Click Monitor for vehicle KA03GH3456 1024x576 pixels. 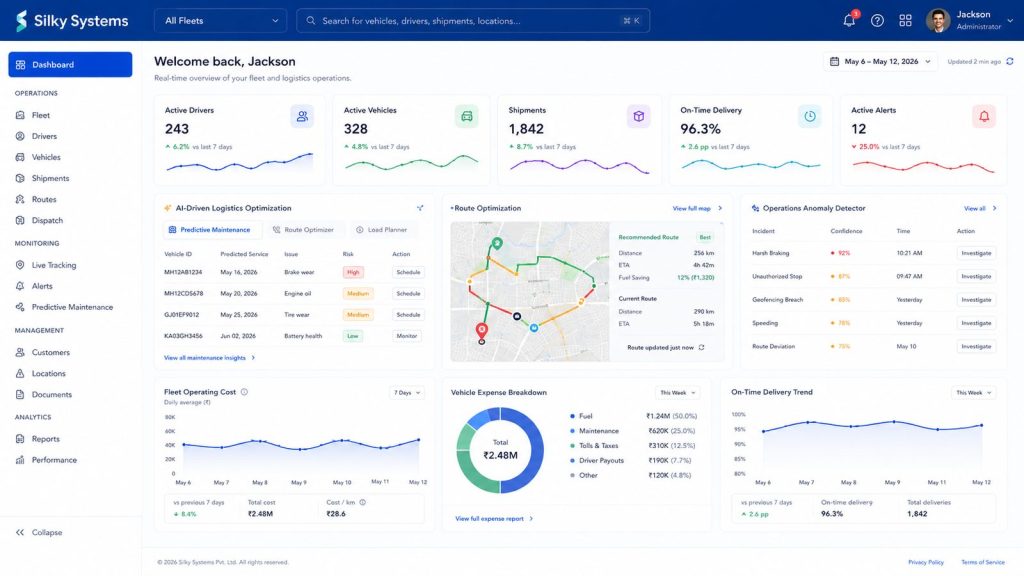pos(407,336)
